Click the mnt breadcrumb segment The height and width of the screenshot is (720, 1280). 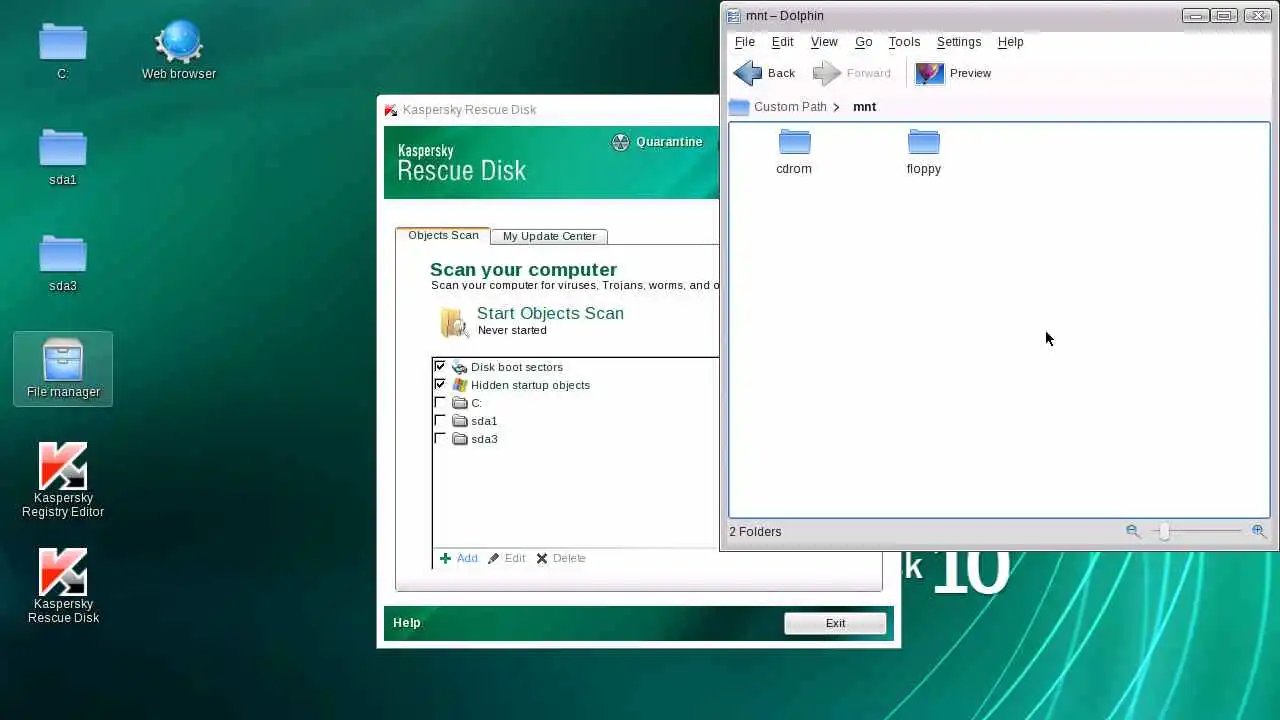[865, 107]
